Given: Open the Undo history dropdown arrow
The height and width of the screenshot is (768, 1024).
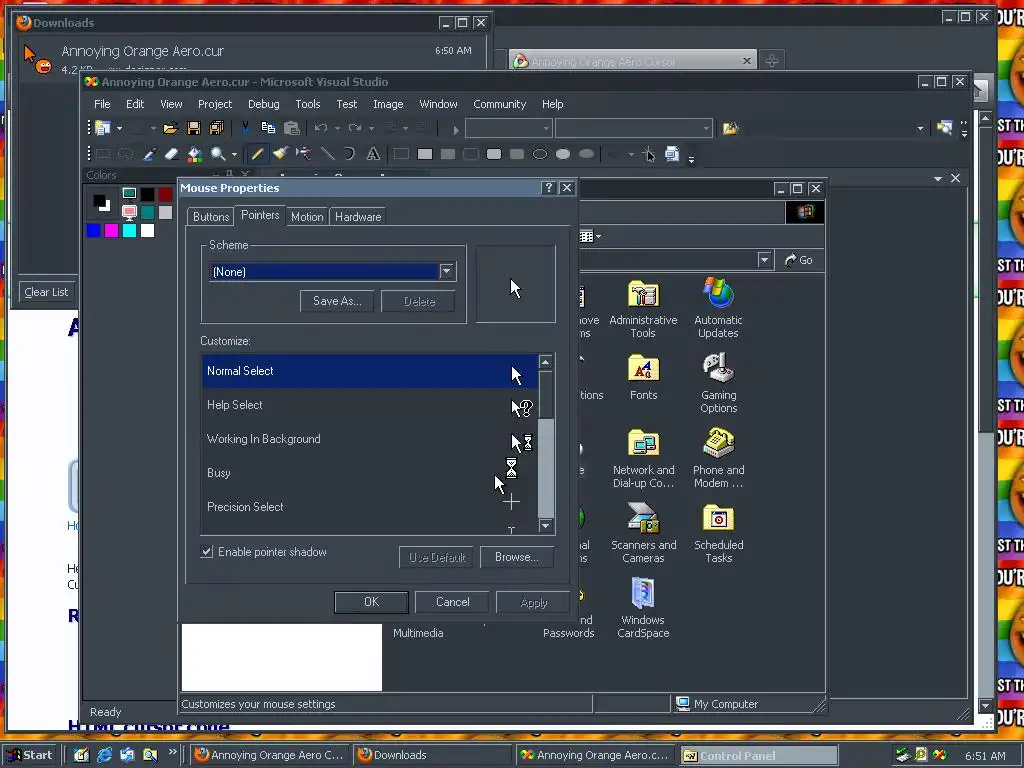Looking at the screenshot, I should (x=337, y=129).
